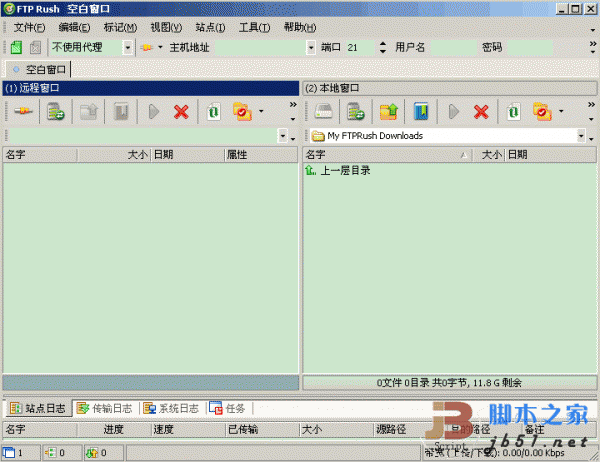Click the local pane up-folder green arrow icon
600x462 pixels.
tap(389, 111)
